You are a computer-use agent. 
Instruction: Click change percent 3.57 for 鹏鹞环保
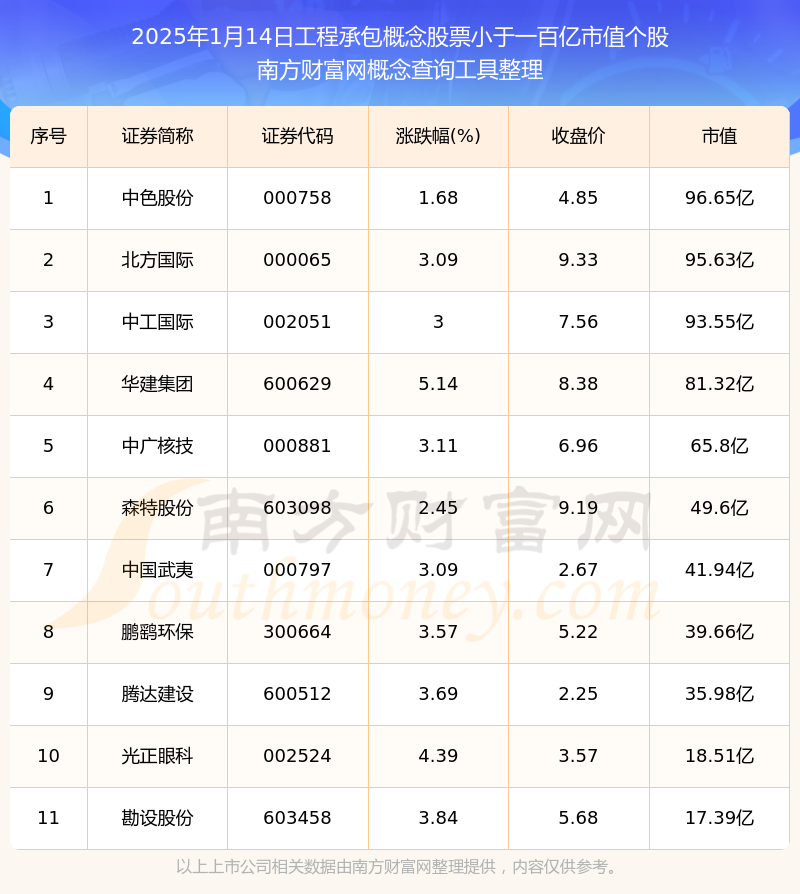[x=438, y=632]
